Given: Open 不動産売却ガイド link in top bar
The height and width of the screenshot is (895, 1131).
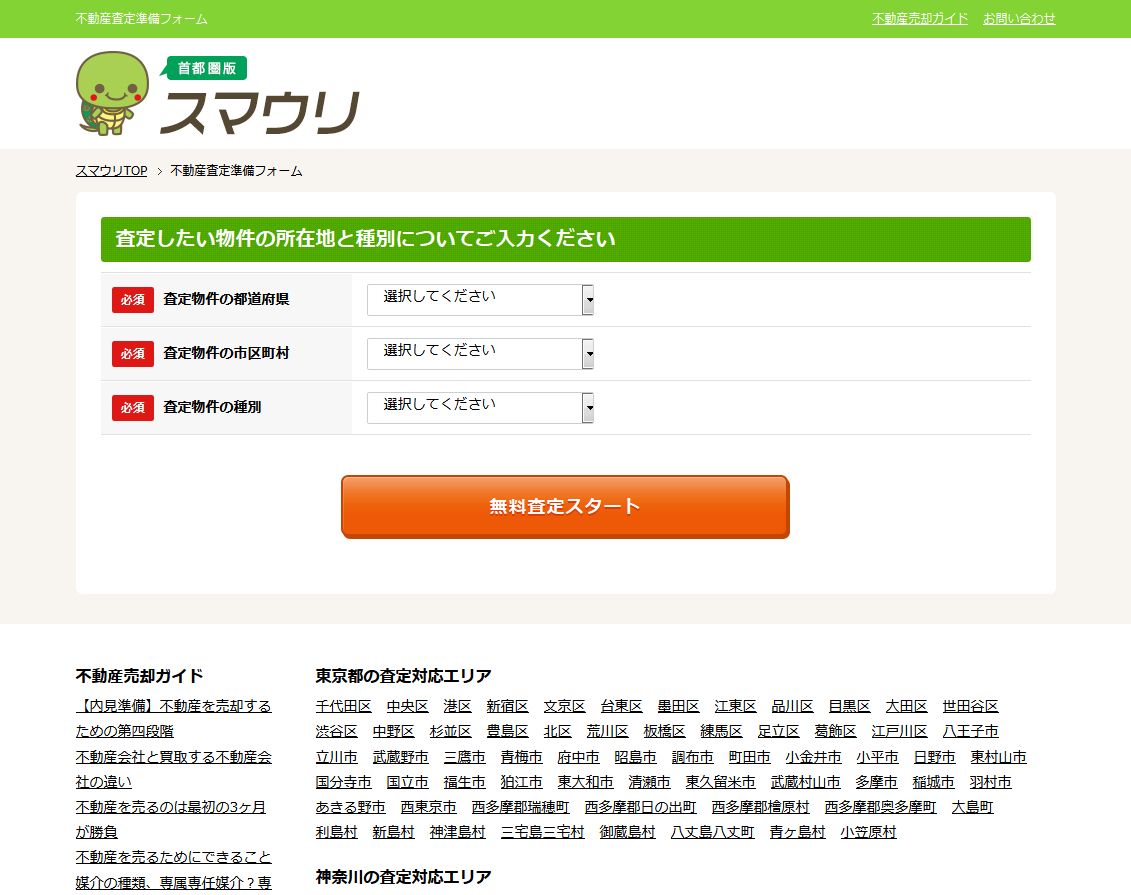Looking at the screenshot, I should [x=920, y=19].
